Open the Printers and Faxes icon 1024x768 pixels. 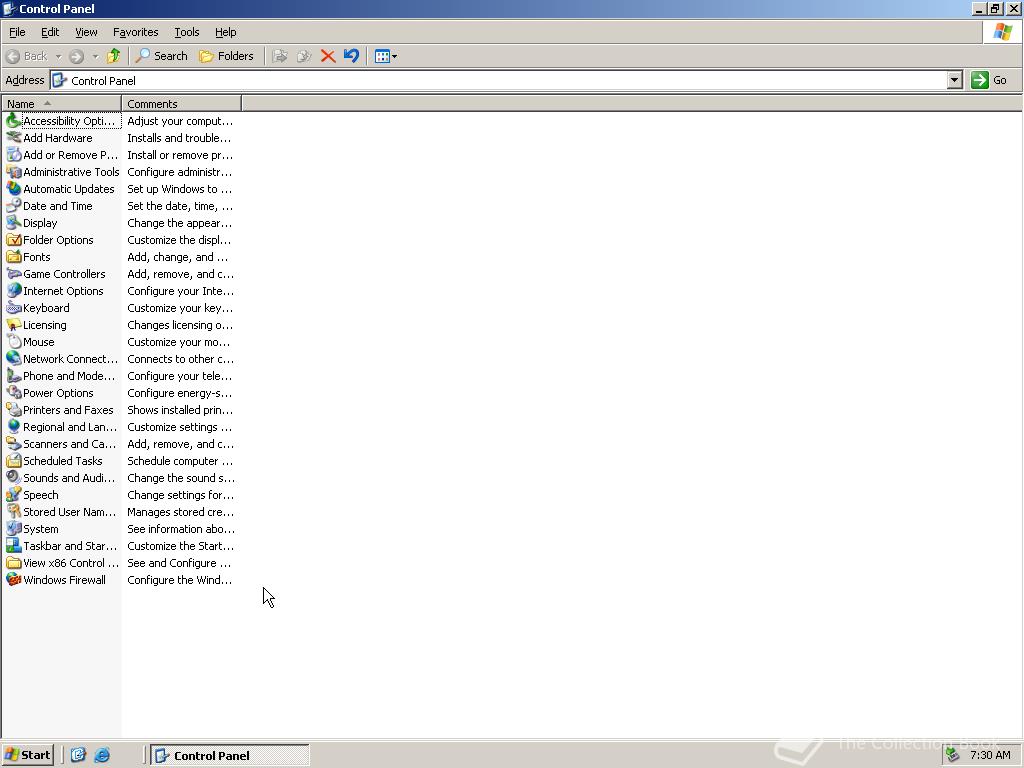pyautogui.click(x=14, y=409)
